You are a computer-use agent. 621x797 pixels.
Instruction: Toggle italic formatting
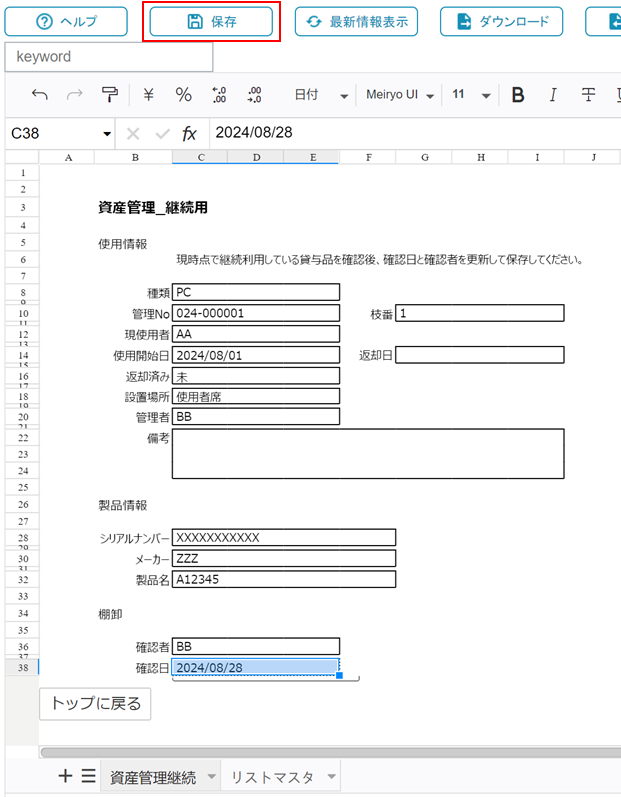(x=553, y=95)
